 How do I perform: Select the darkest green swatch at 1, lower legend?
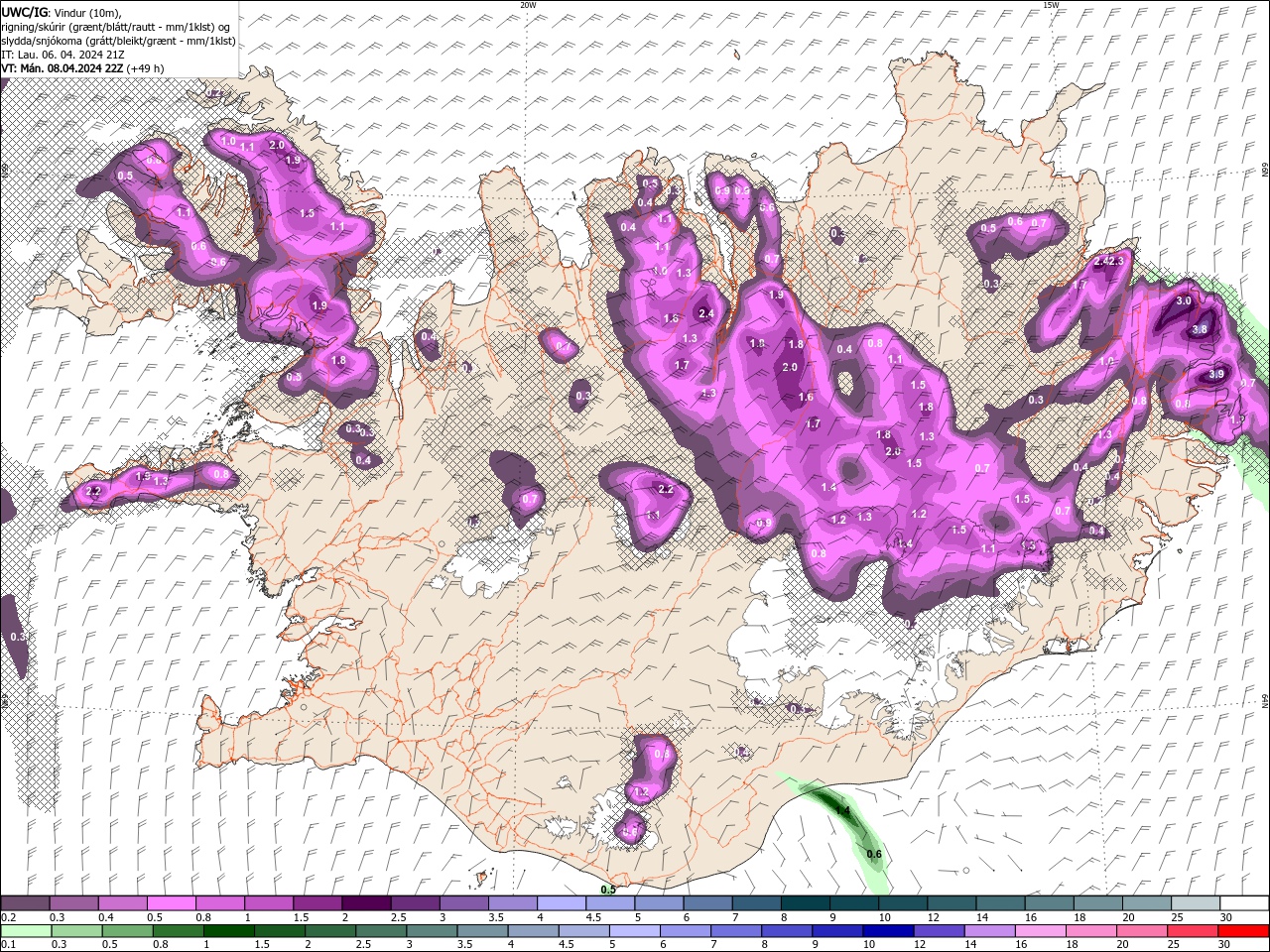[x=228, y=931]
